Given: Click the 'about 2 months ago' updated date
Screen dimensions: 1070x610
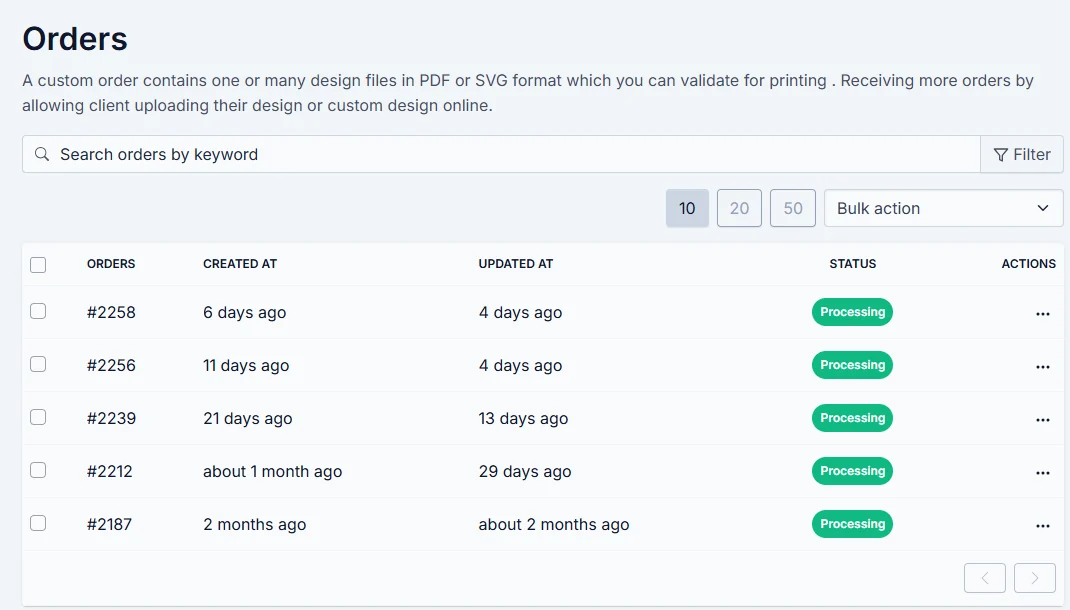Looking at the screenshot, I should (553, 525).
